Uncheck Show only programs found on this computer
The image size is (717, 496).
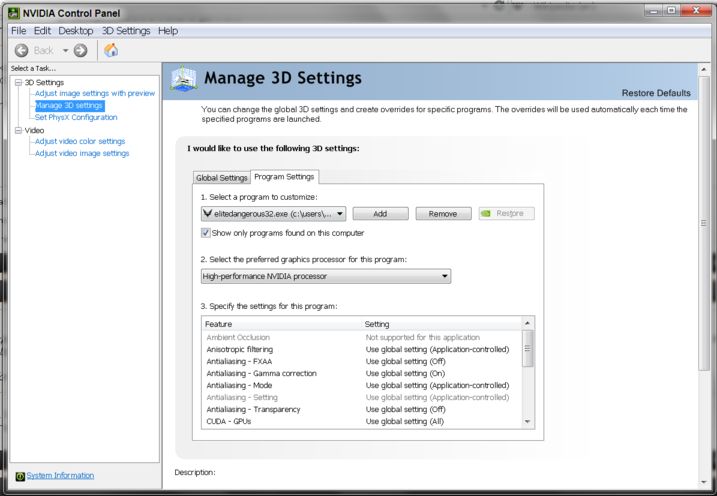point(206,233)
